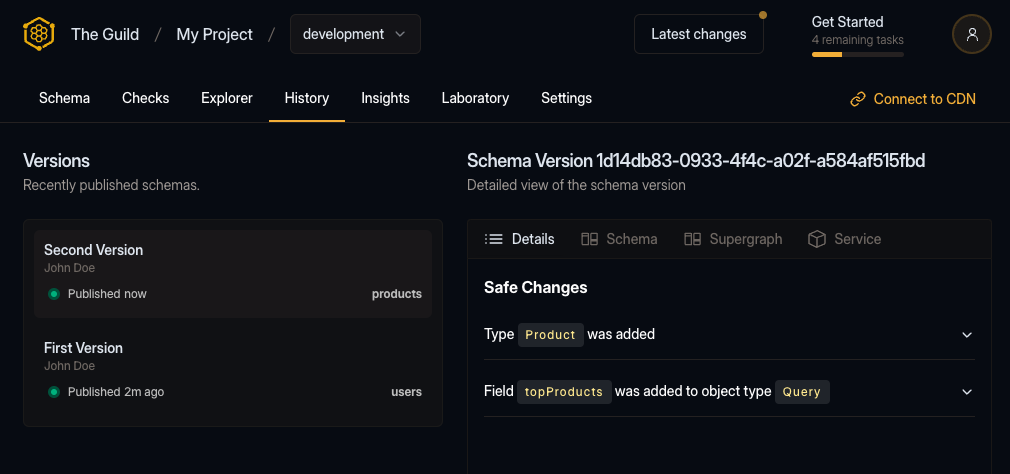Open the user profile avatar icon
The image size is (1010, 474).
(971, 34)
